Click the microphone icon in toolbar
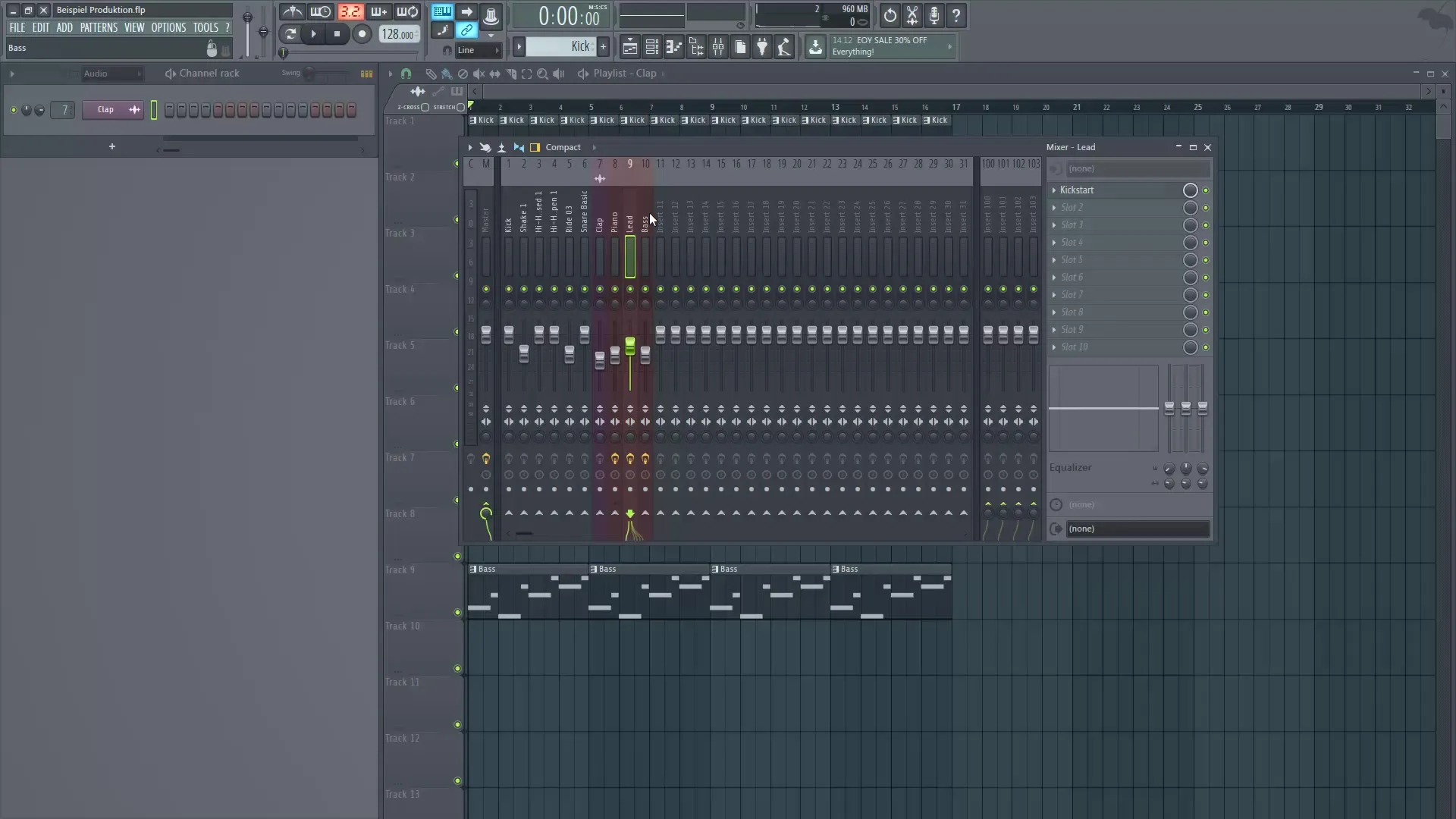 [x=934, y=16]
